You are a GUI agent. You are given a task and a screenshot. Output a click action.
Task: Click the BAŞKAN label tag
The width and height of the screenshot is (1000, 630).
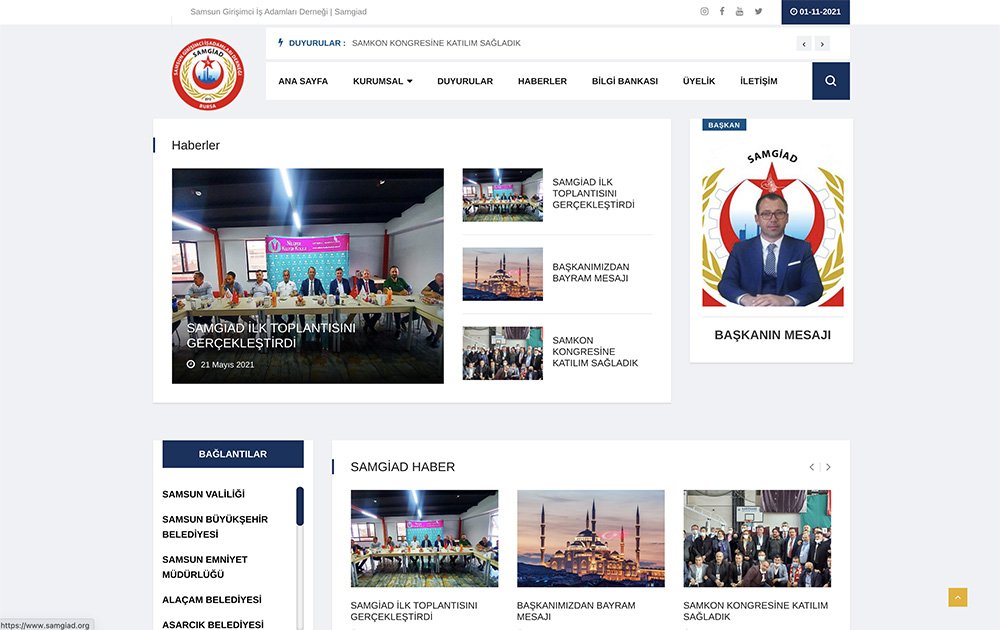(x=724, y=125)
